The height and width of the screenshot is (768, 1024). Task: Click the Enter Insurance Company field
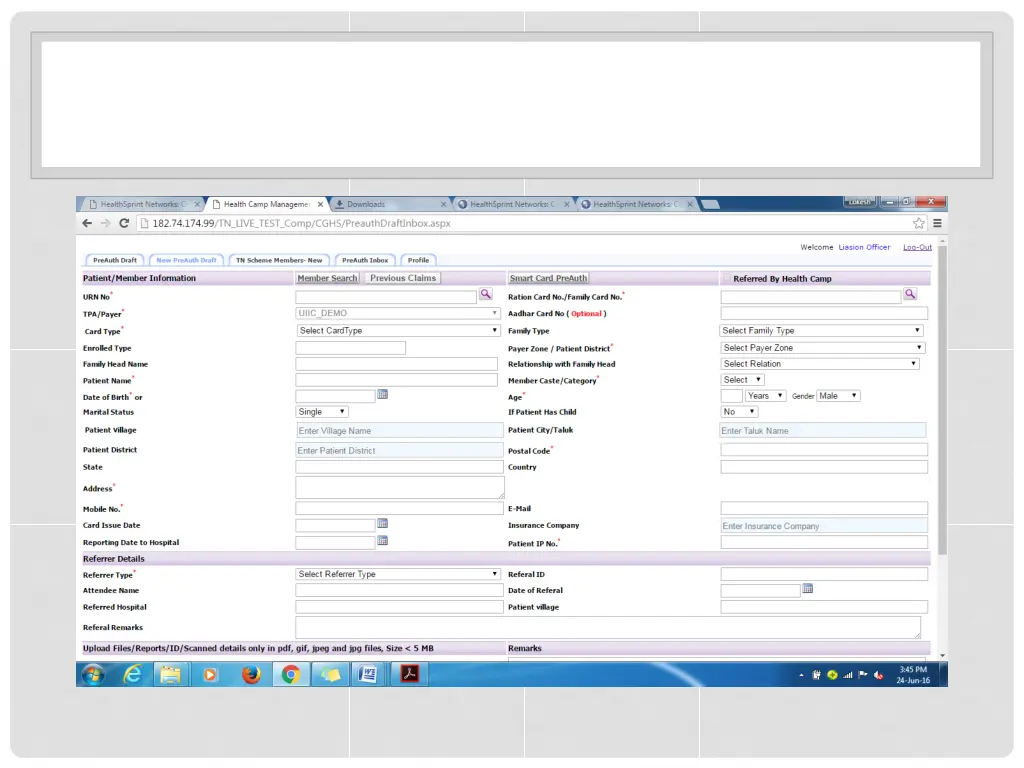point(824,526)
